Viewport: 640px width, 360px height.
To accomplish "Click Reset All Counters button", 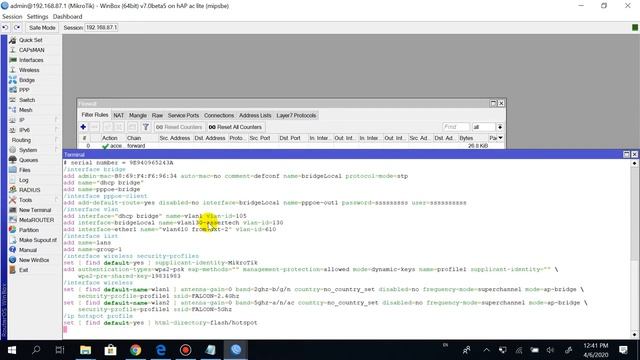I will click(235, 127).
